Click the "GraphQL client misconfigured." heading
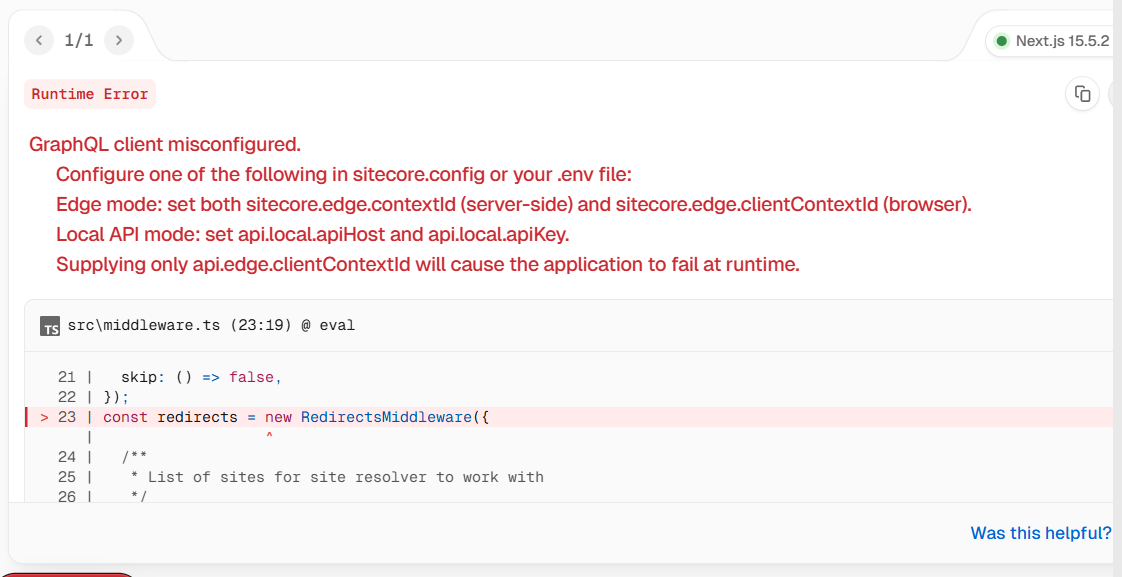Image resolution: width=1122 pixels, height=577 pixels. point(165,145)
